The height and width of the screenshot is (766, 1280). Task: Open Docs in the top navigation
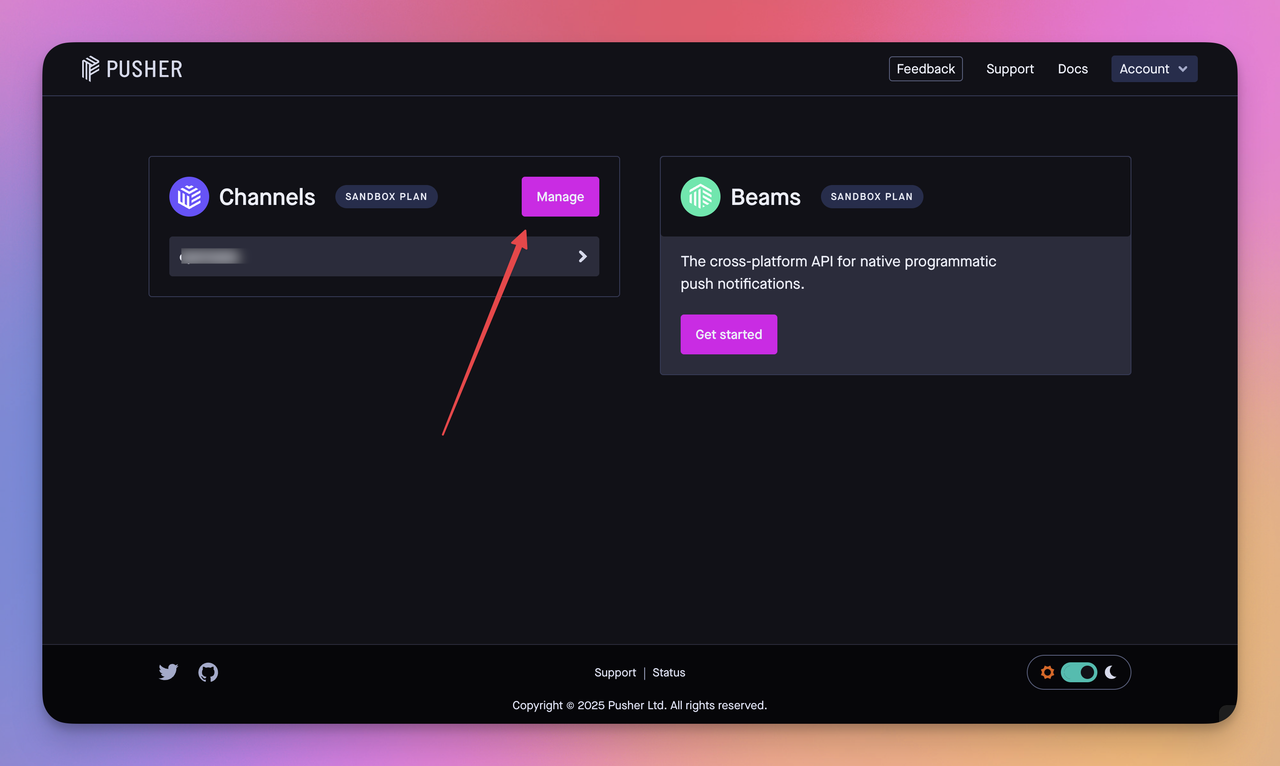1073,69
